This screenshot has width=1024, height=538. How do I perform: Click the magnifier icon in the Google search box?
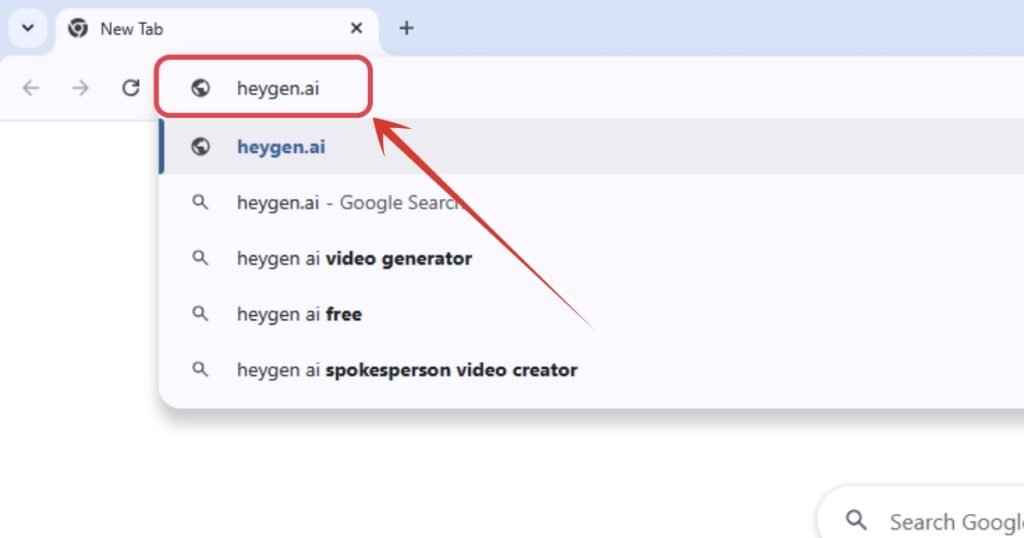point(856,520)
